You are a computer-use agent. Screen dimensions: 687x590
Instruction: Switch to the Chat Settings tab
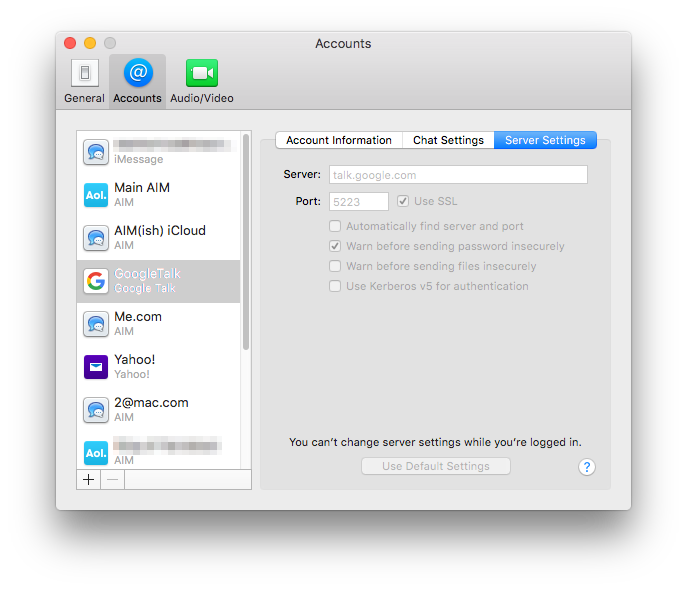click(x=448, y=140)
